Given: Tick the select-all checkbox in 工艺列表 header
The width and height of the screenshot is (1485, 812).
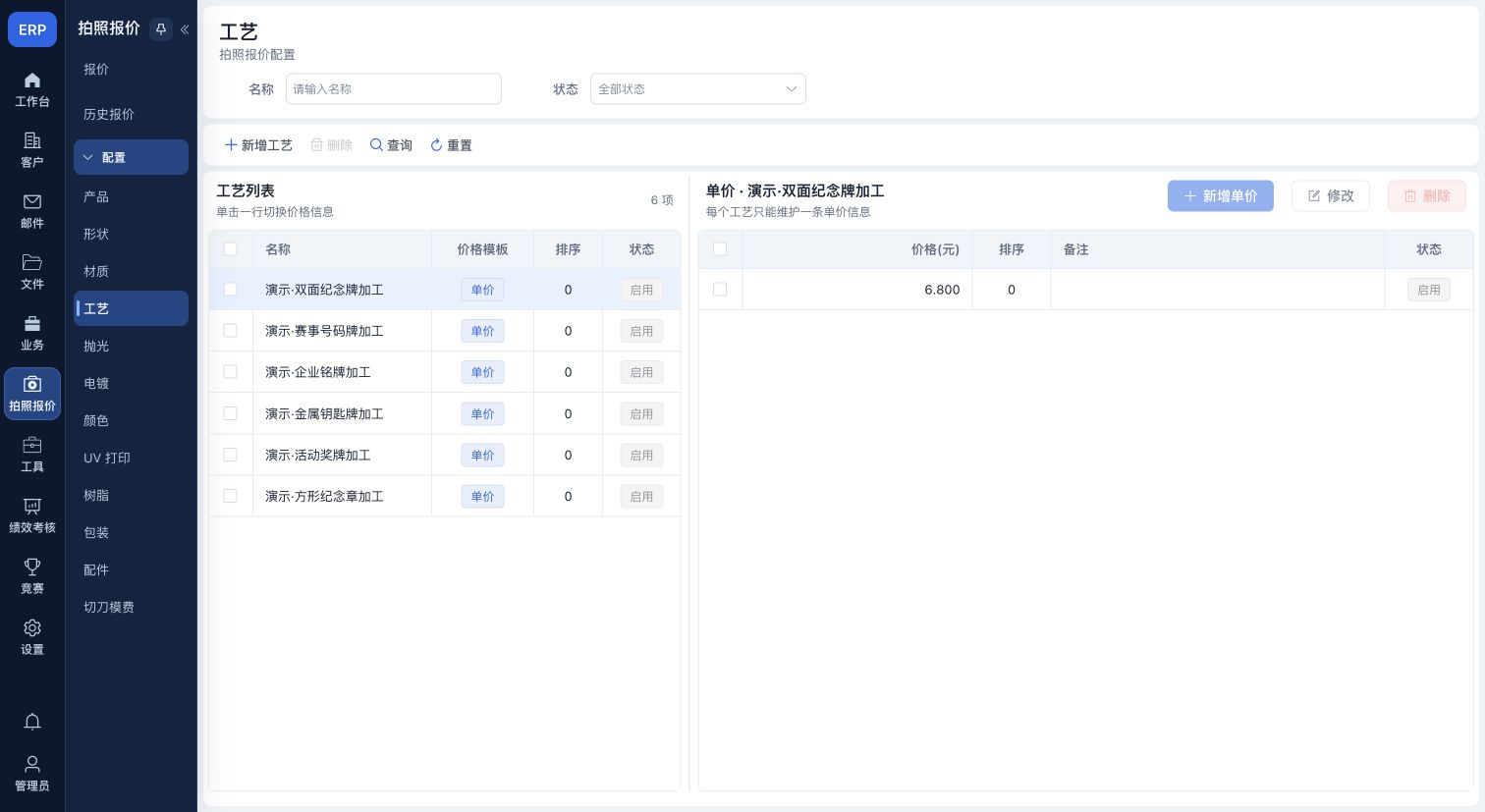Looking at the screenshot, I should 231,249.
